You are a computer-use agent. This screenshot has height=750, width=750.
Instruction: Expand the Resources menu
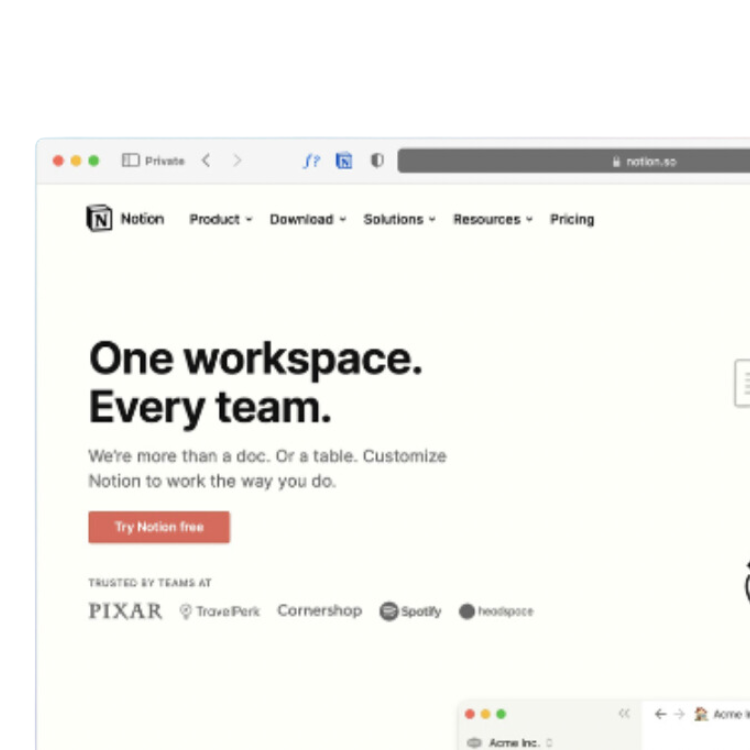(493, 219)
